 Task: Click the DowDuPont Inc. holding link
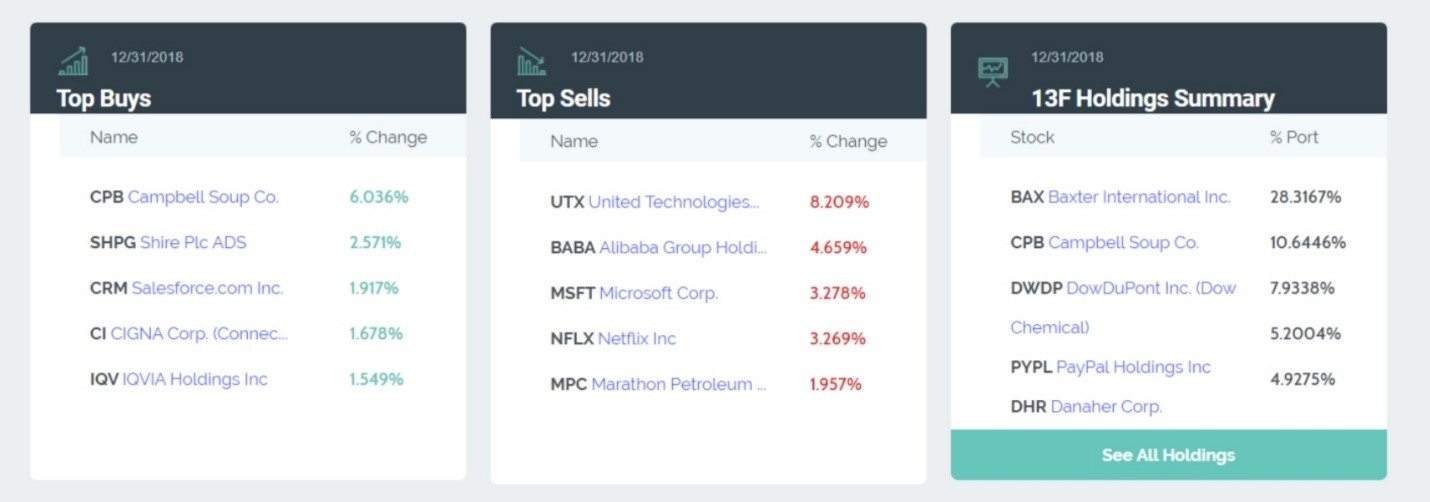pos(1151,288)
